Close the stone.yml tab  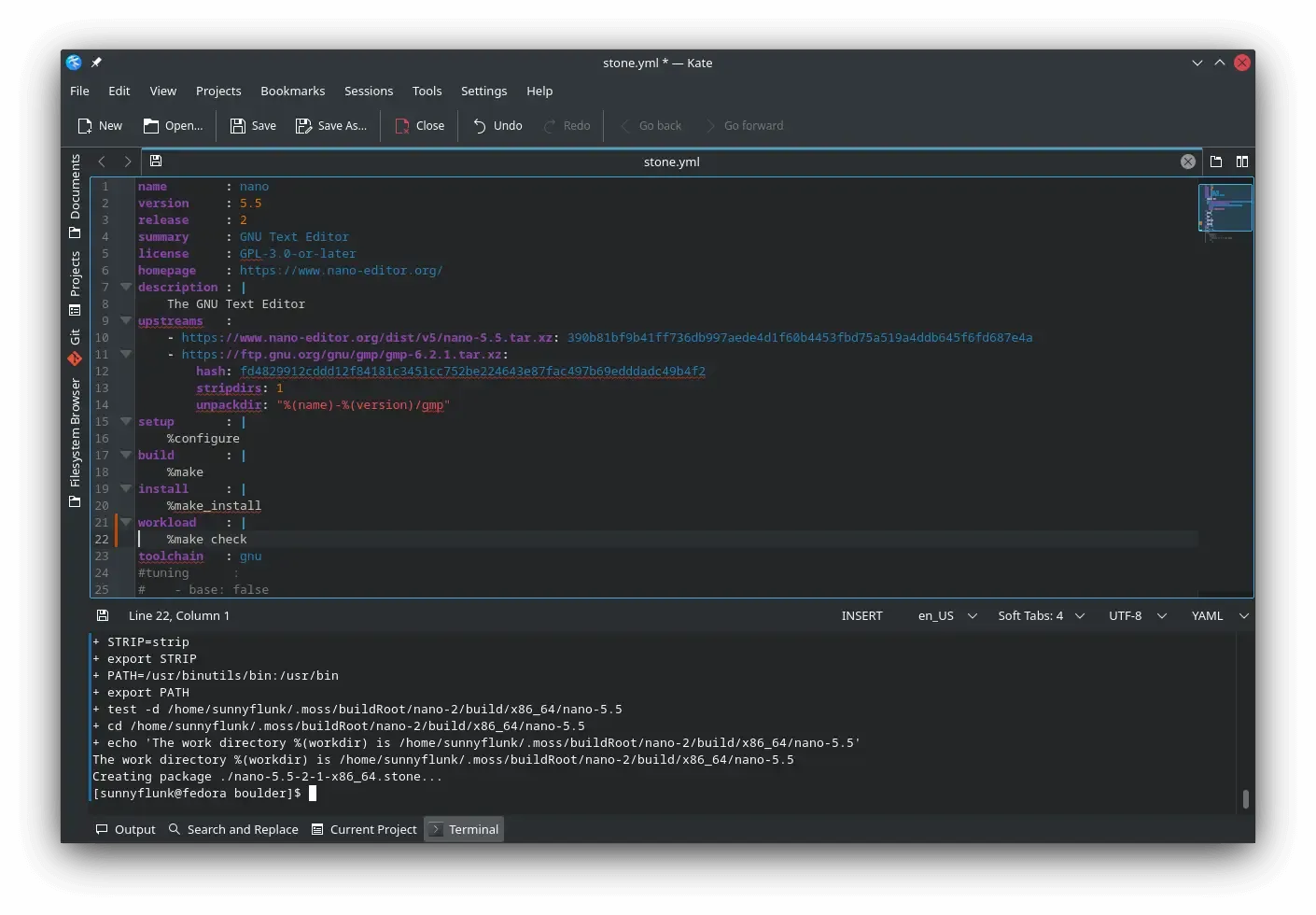1188,162
